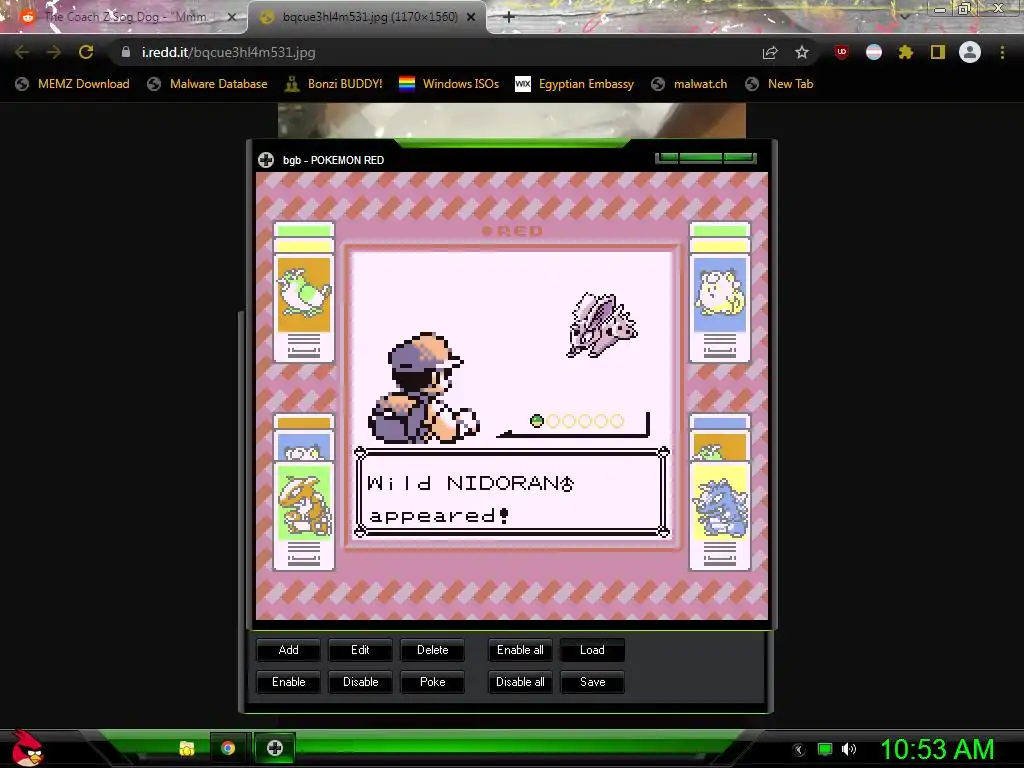Close the Coach Z Sog Dog tab
Screen dimensions: 1024x768
[231, 17]
